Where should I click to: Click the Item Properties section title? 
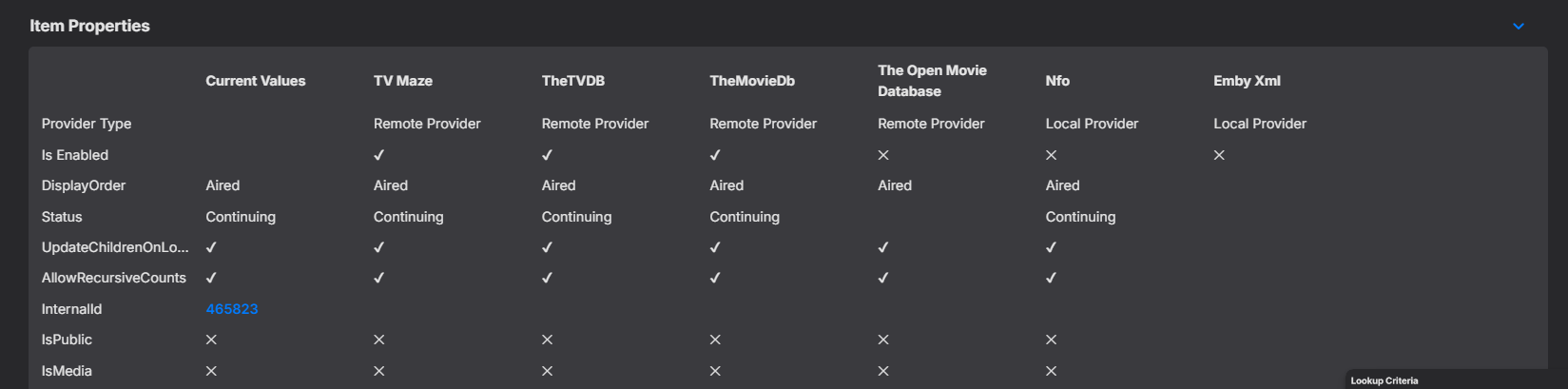click(x=89, y=26)
